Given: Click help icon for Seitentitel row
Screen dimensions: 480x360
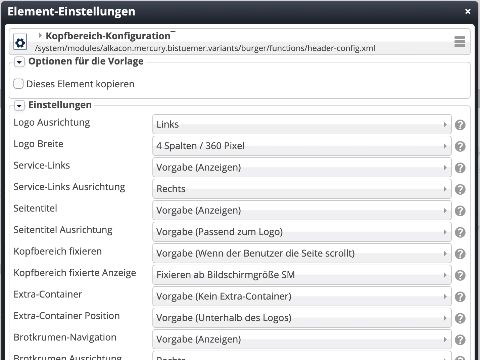Looking at the screenshot, I should tap(460, 211).
